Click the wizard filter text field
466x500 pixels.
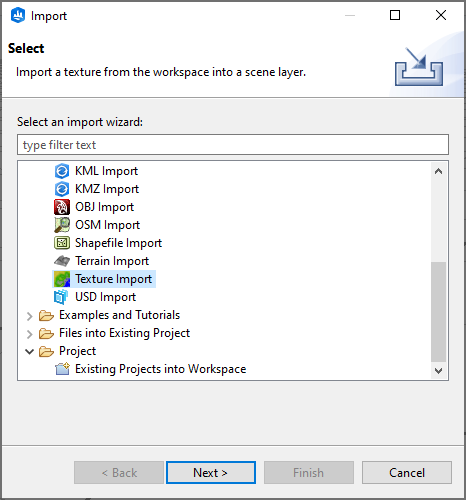coord(233,145)
